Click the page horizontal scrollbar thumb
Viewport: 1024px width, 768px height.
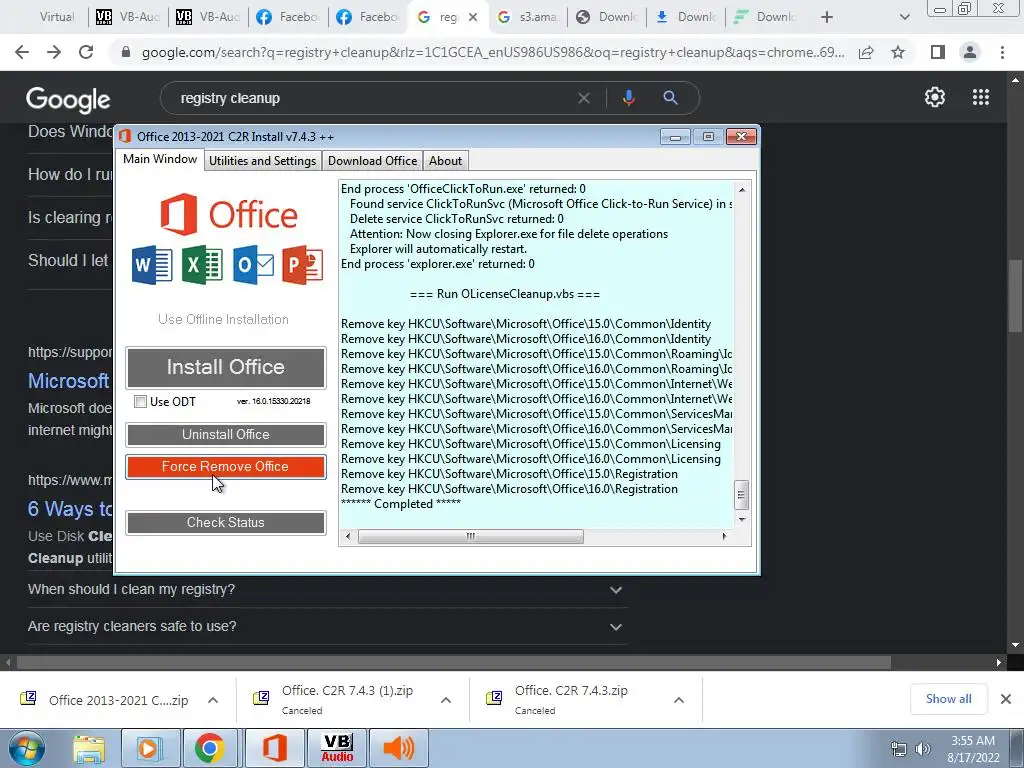(x=454, y=662)
